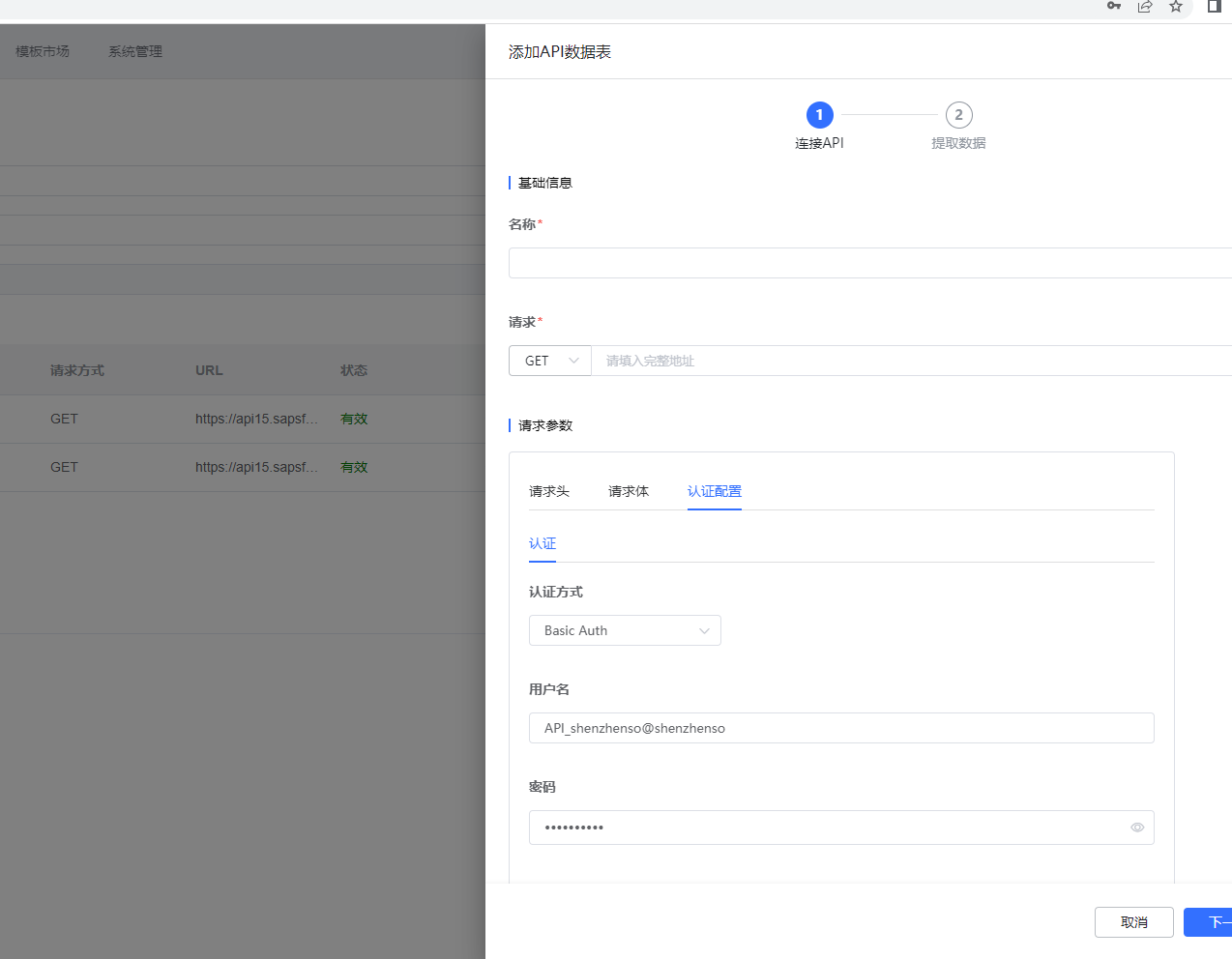Screen dimensions: 1232x959
Task: Open the 模板市场 menu item
Action: (x=42, y=51)
